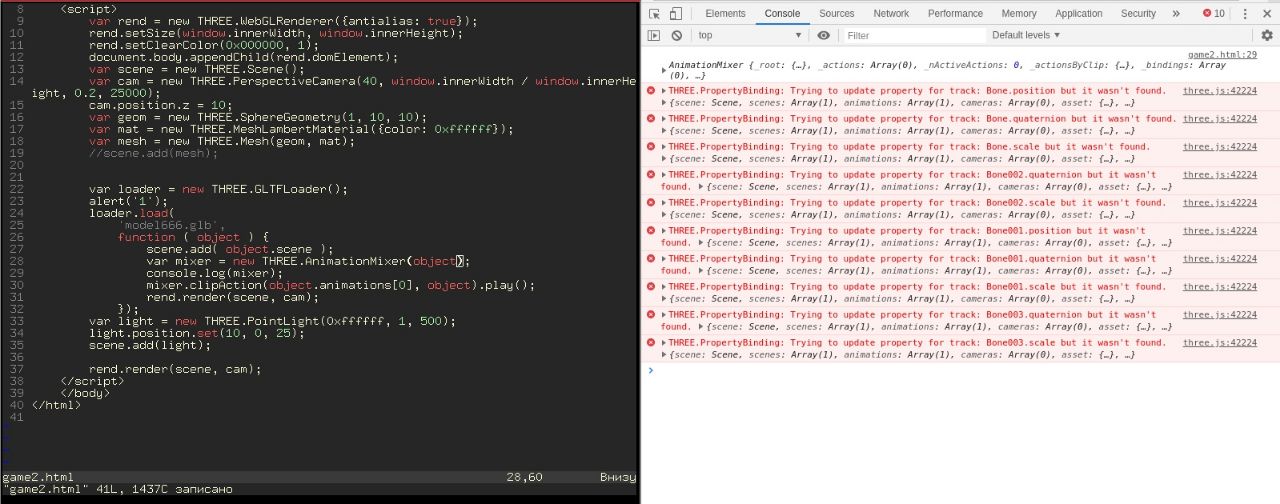Viewport: 1280px width, 504px height.
Task: Select the Console tab
Action: coord(782,13)
